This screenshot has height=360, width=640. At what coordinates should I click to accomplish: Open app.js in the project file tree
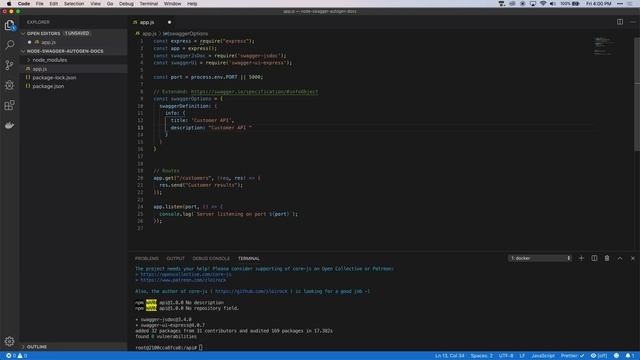40,69
